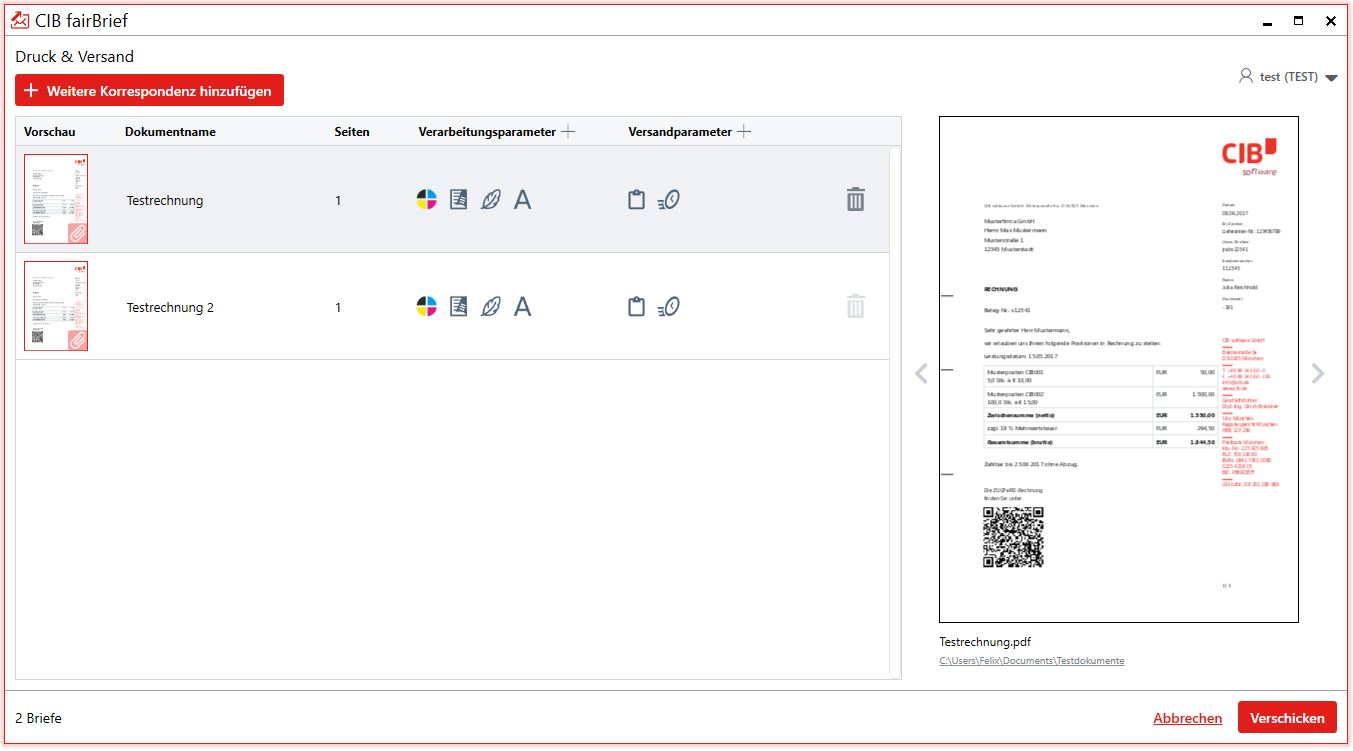Click the CIB fairBrief app logo icon
Screen dimensions: 1353x751
(x=20, y=20)
